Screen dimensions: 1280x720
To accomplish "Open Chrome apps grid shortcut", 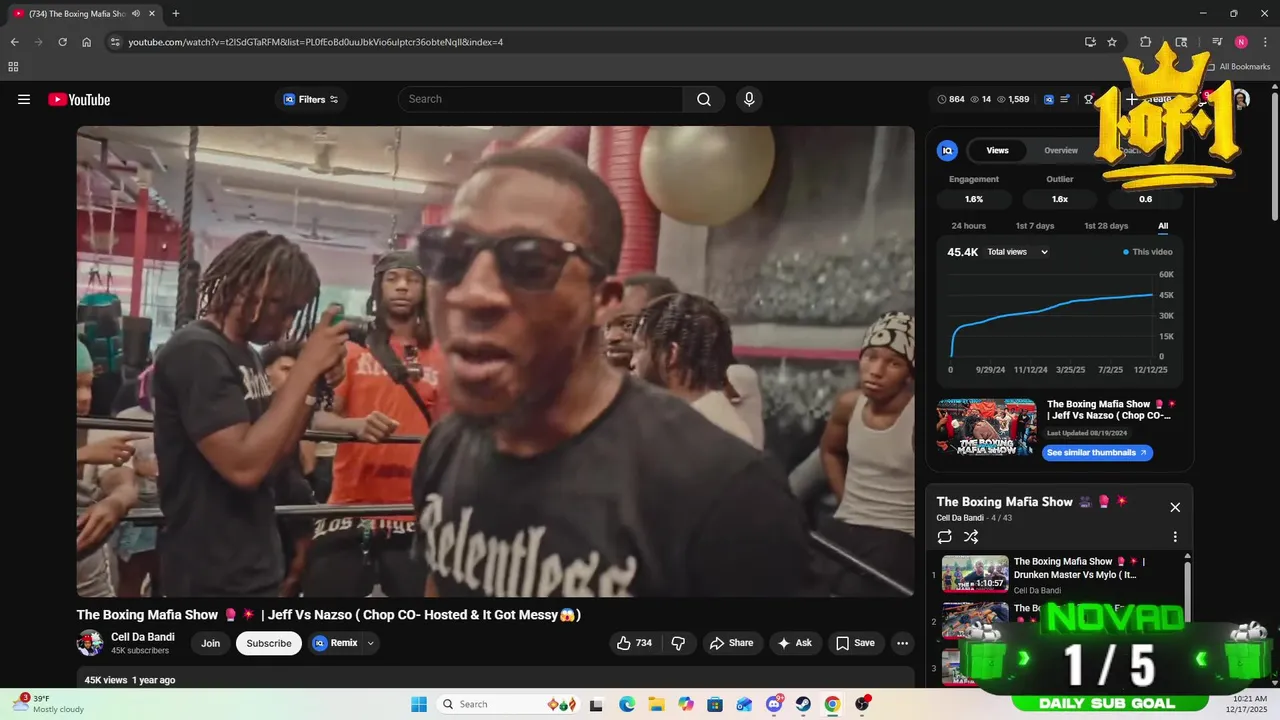I will tap(13, 67).
